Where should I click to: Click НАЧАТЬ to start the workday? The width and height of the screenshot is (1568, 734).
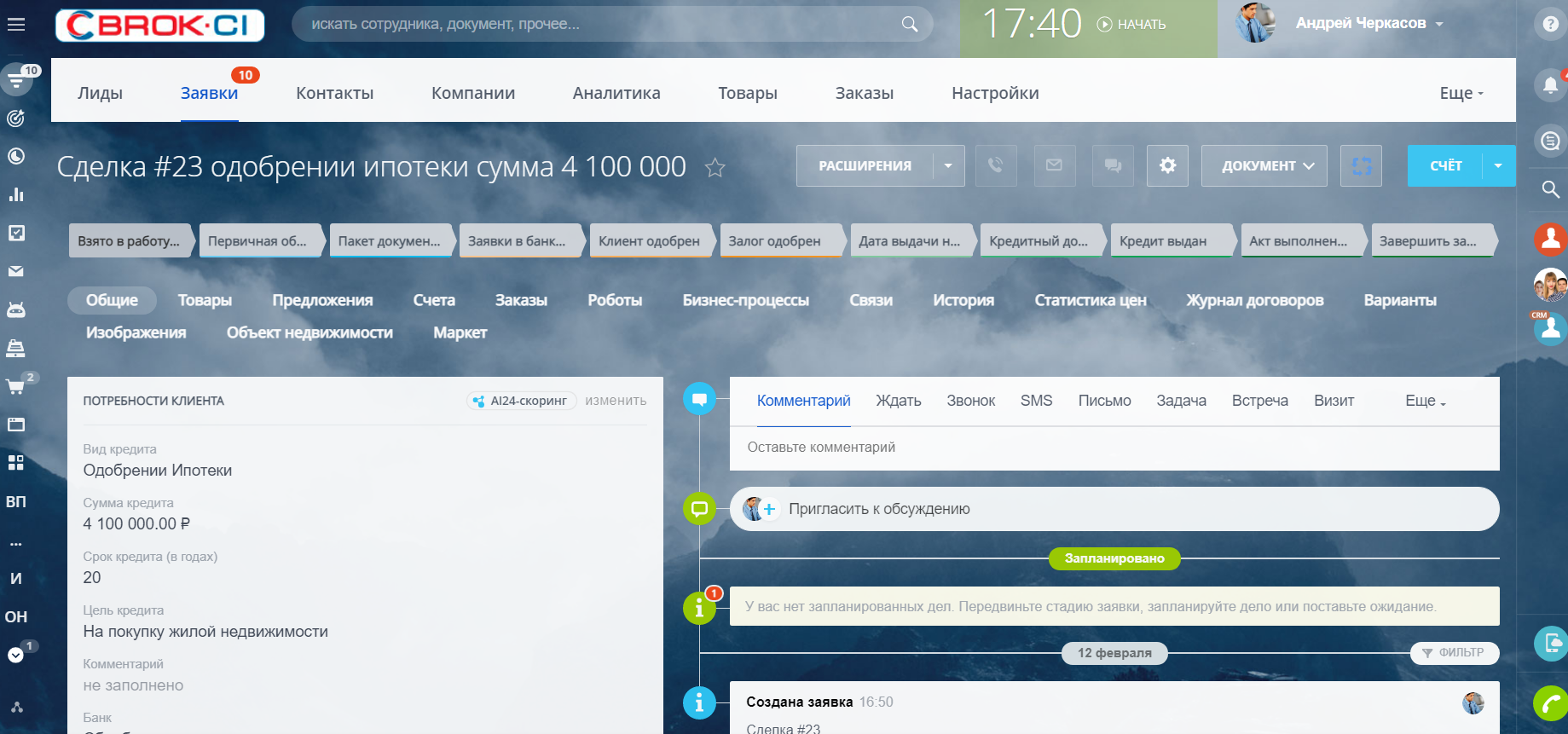pos(1131,25)
